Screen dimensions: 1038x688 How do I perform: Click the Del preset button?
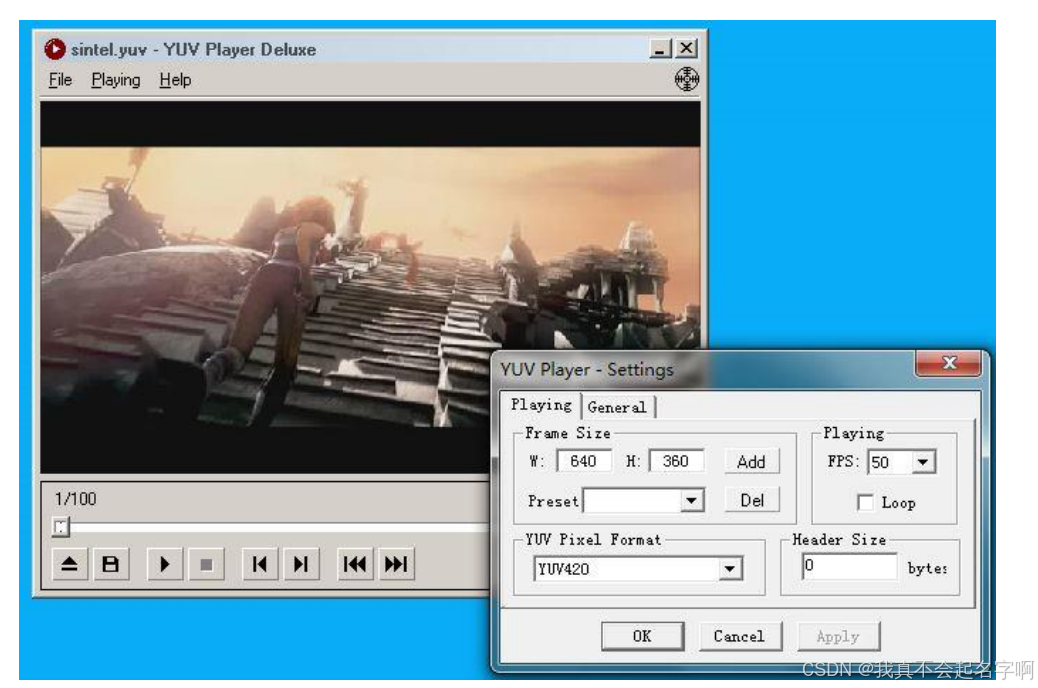point(751,500)
